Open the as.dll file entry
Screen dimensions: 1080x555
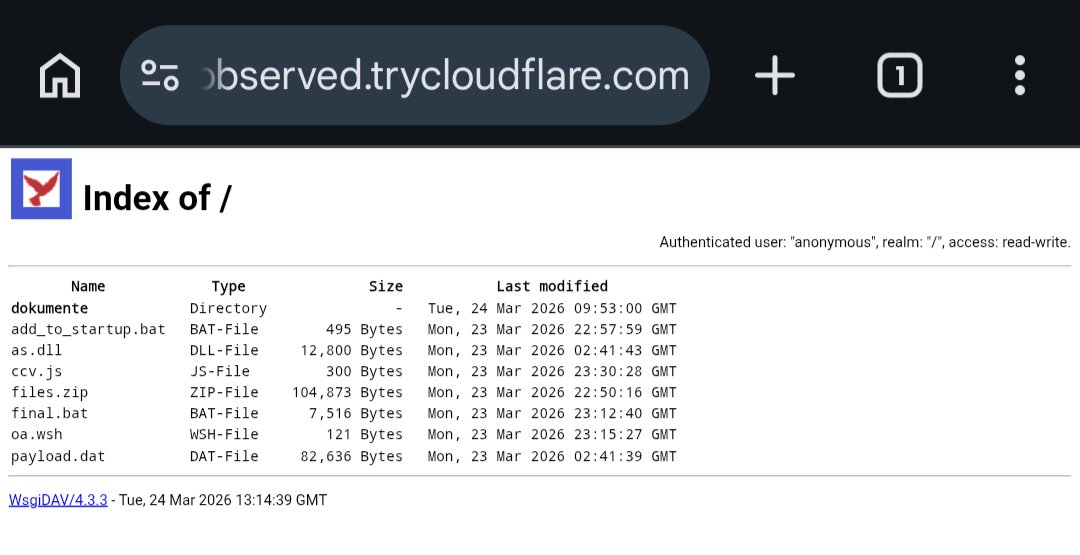tap(36, 350)
